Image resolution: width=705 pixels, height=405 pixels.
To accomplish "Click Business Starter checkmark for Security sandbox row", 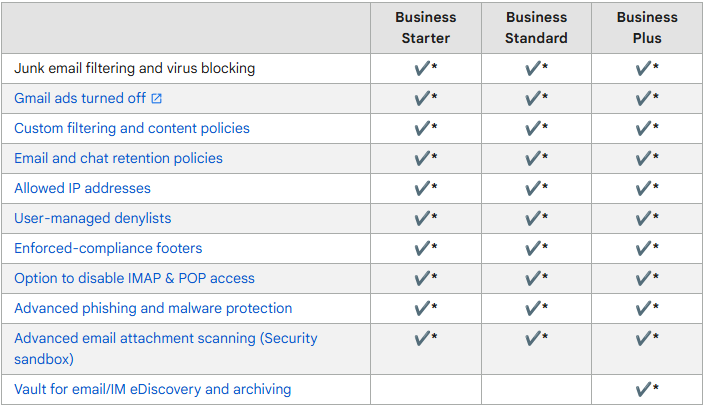I will tap(425, 338).
